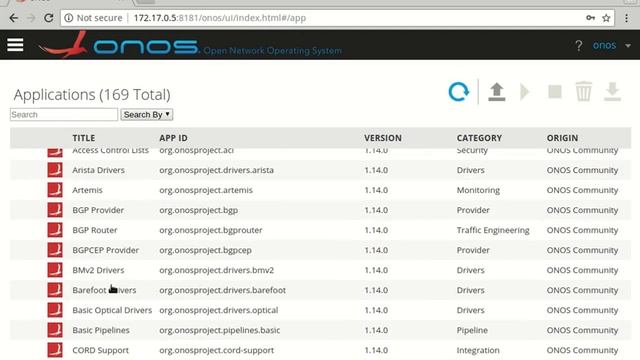Click app ID org.onosproject.bgpcep

click(x=205, y=250)
